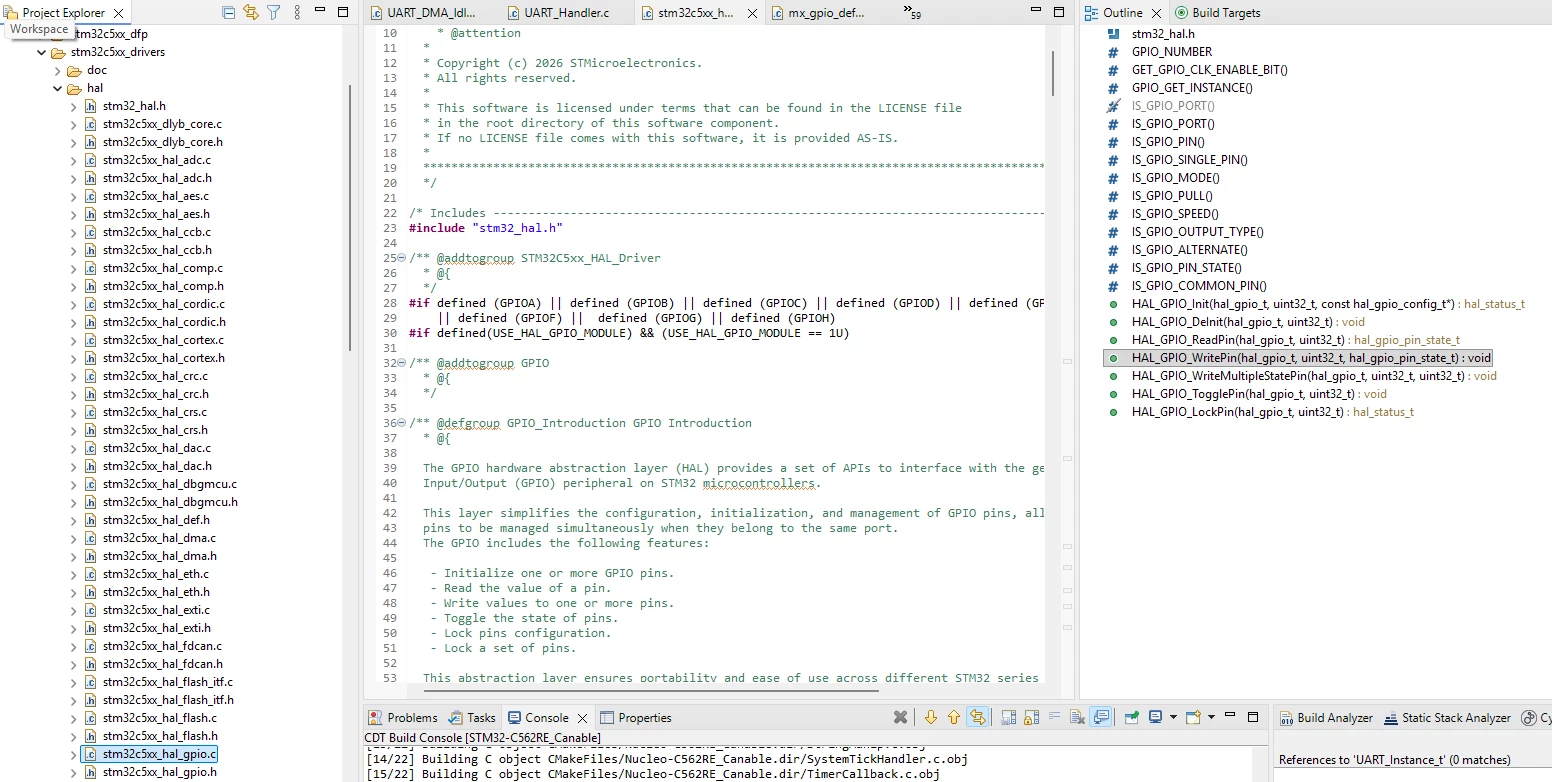This screenshot has width=1552, height=782.
Task: Close the Outline view tab
Action: (x=1157, y=13)
